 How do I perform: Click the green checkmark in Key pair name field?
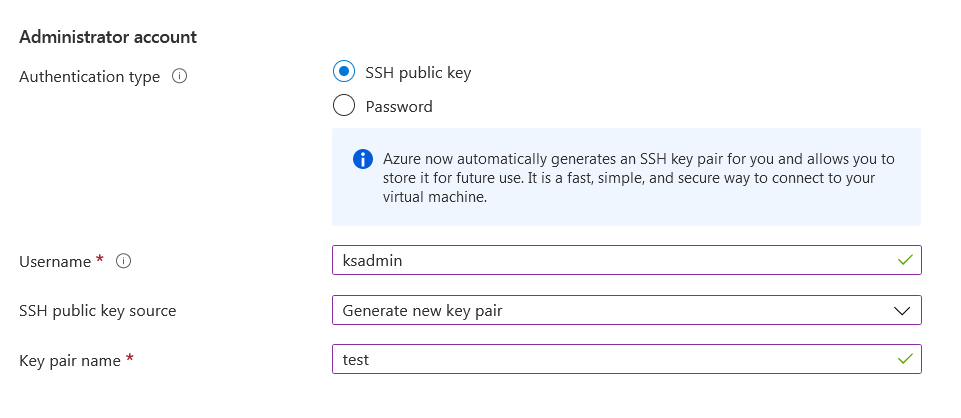[x=905, y=358]
